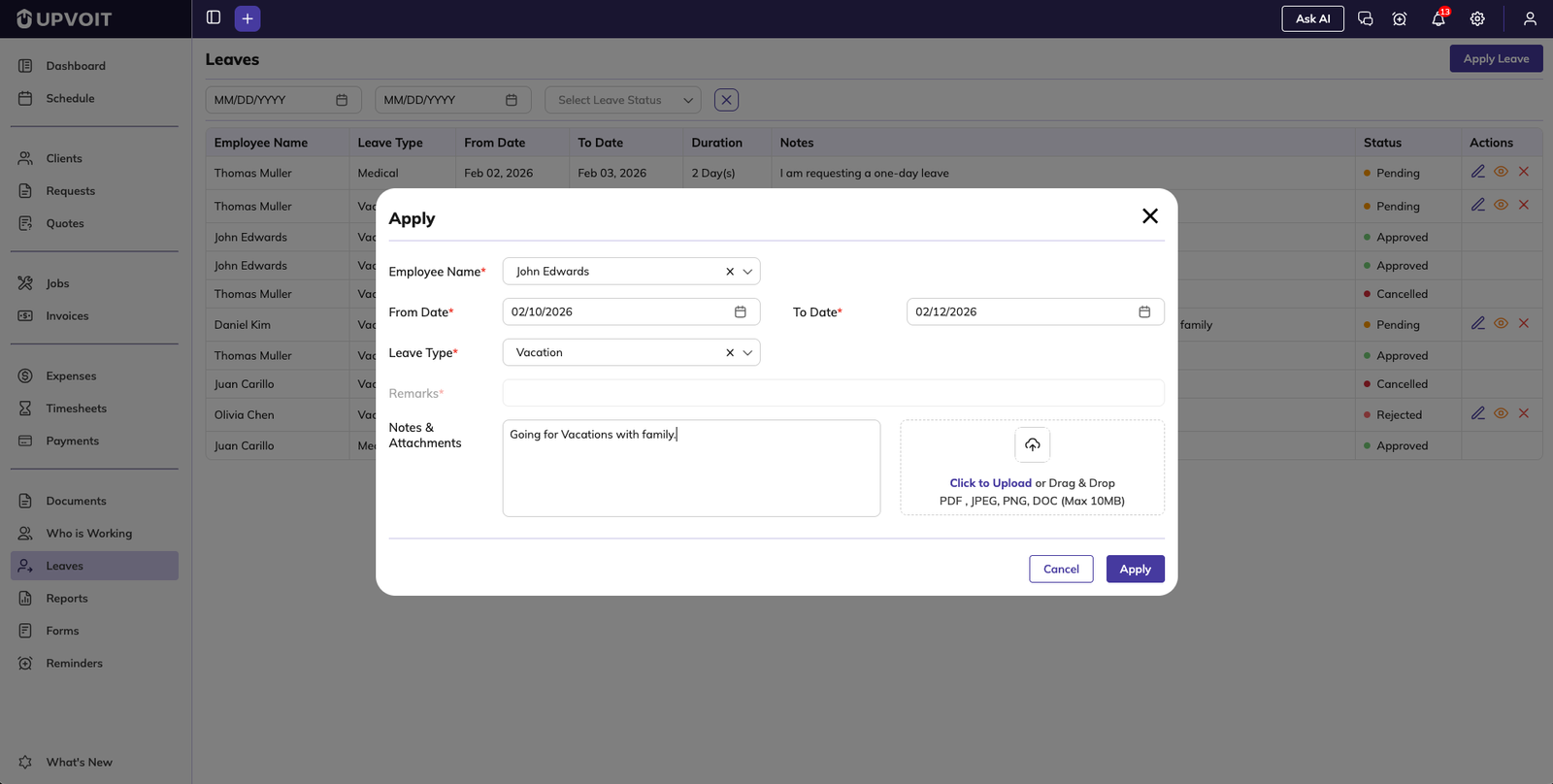Open Who is Working page
Viewport: 1553px width, 784px height.
[x=94, y=534]
